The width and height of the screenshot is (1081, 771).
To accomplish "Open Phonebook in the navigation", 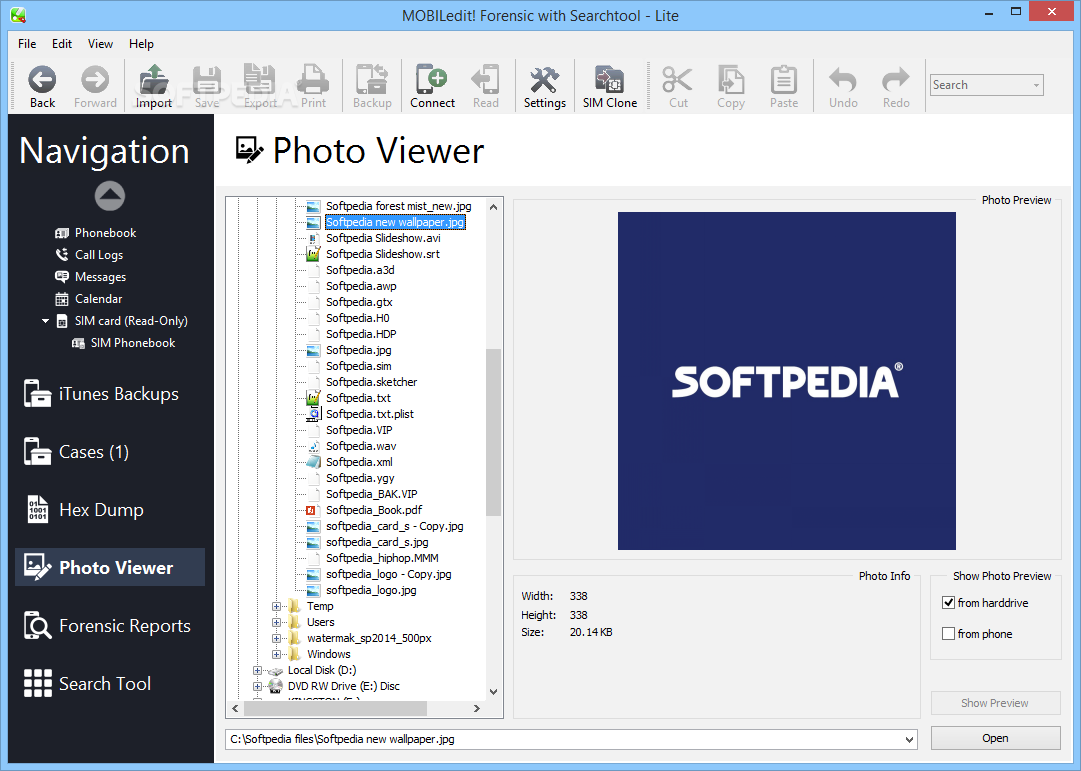I will tap(105, 233).
